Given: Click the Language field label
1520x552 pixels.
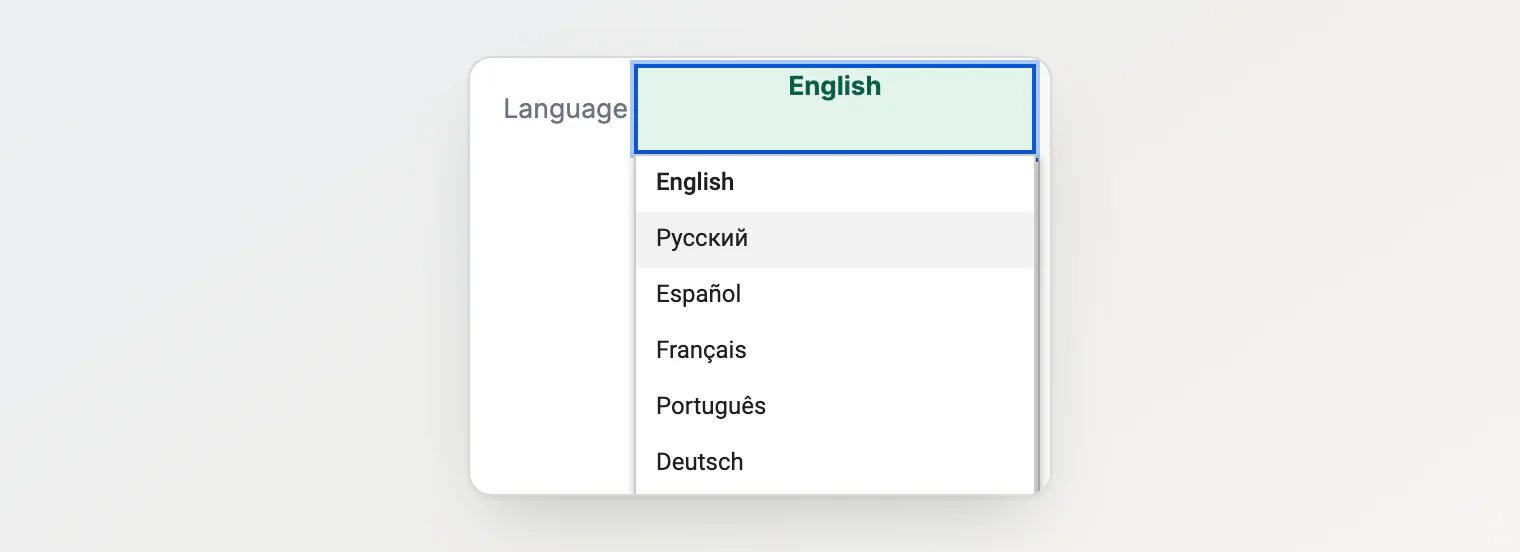Looking at the screenshot, I should [565, 109].
